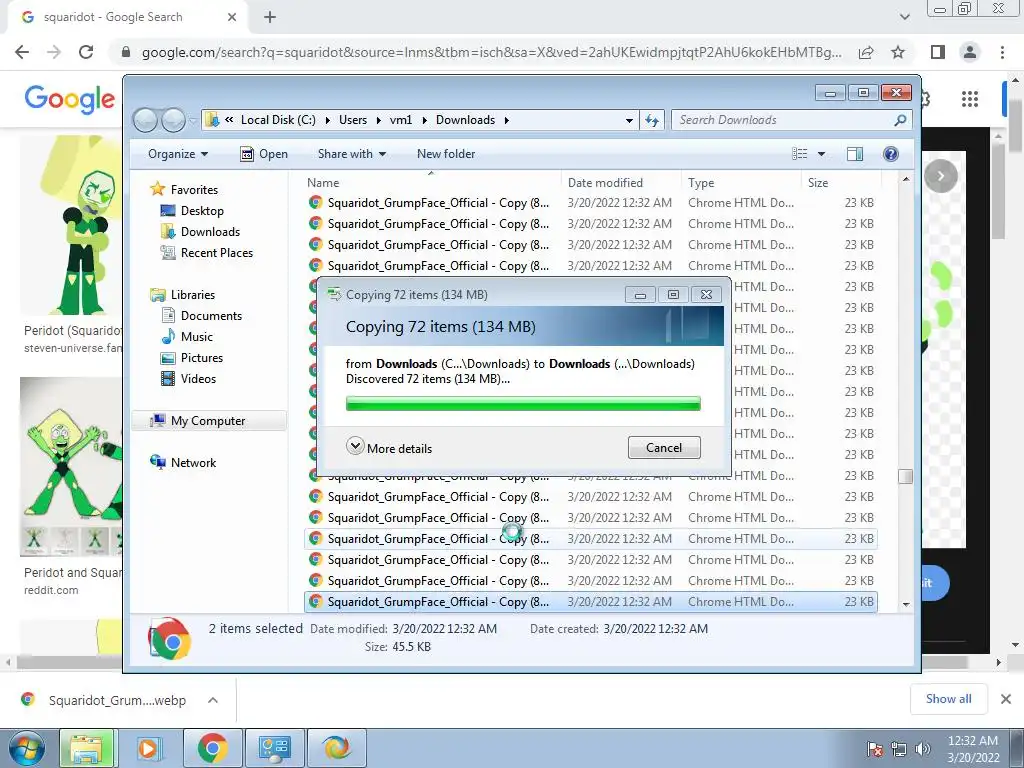Click the volume icon in system tray

coord(922,749)
